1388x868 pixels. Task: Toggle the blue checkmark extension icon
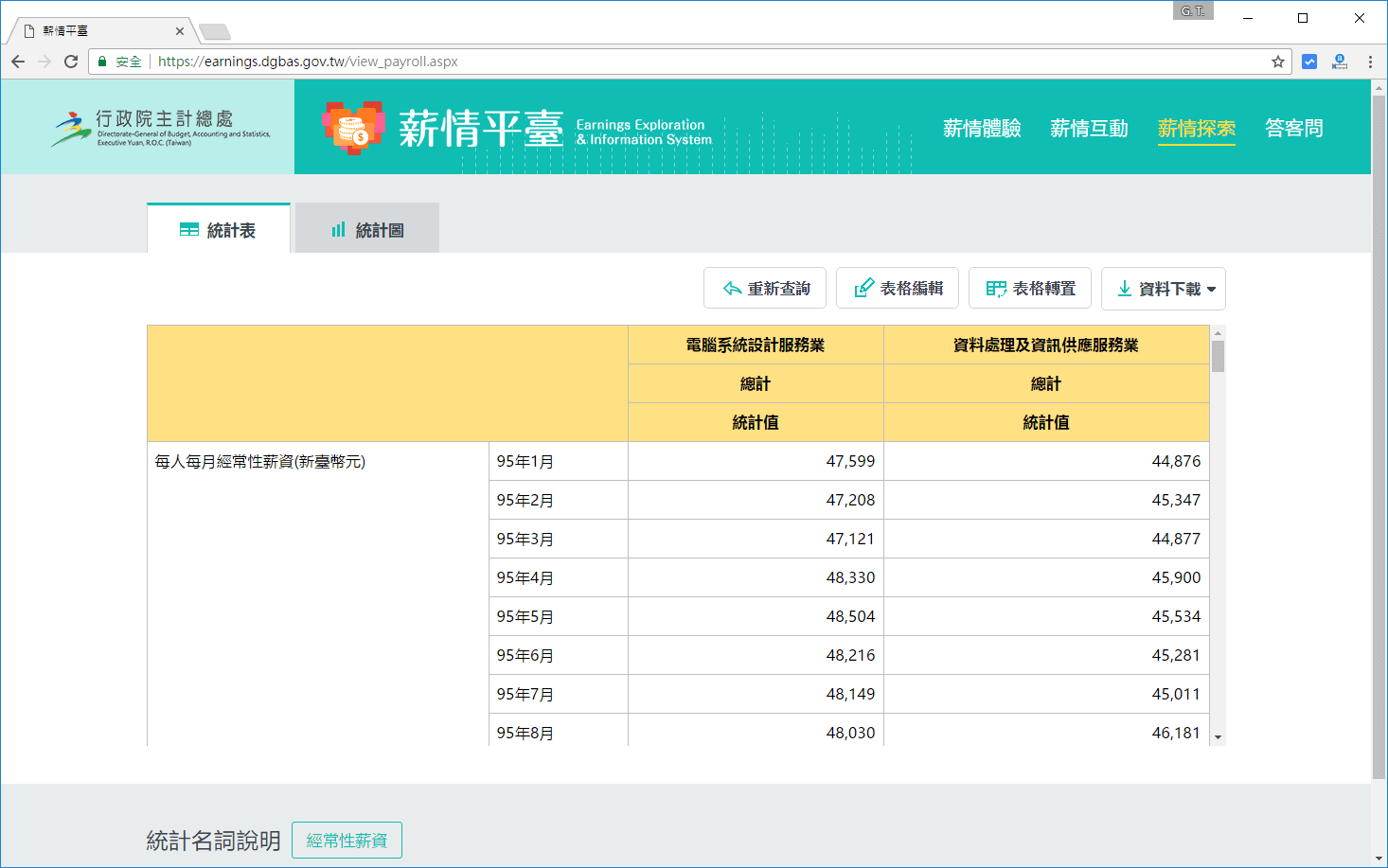click(x=1308, y=61)
